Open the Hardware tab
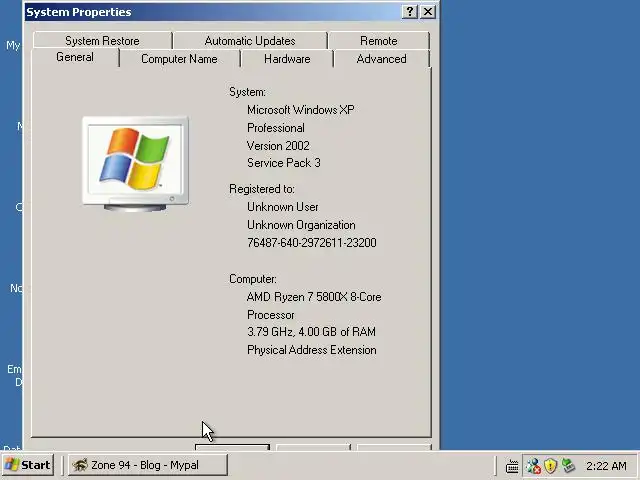 point(287,59)
